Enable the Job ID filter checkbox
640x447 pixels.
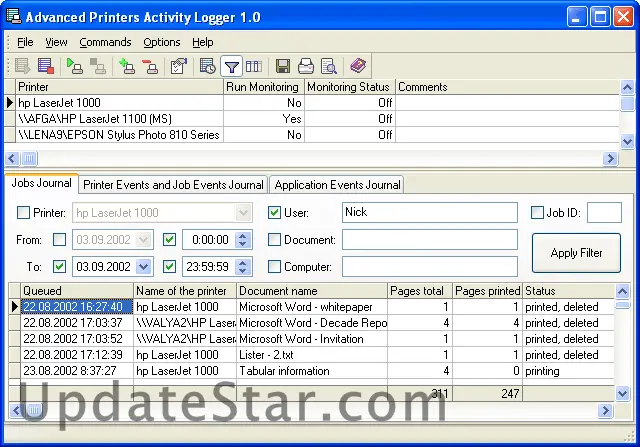pos(537,212)
